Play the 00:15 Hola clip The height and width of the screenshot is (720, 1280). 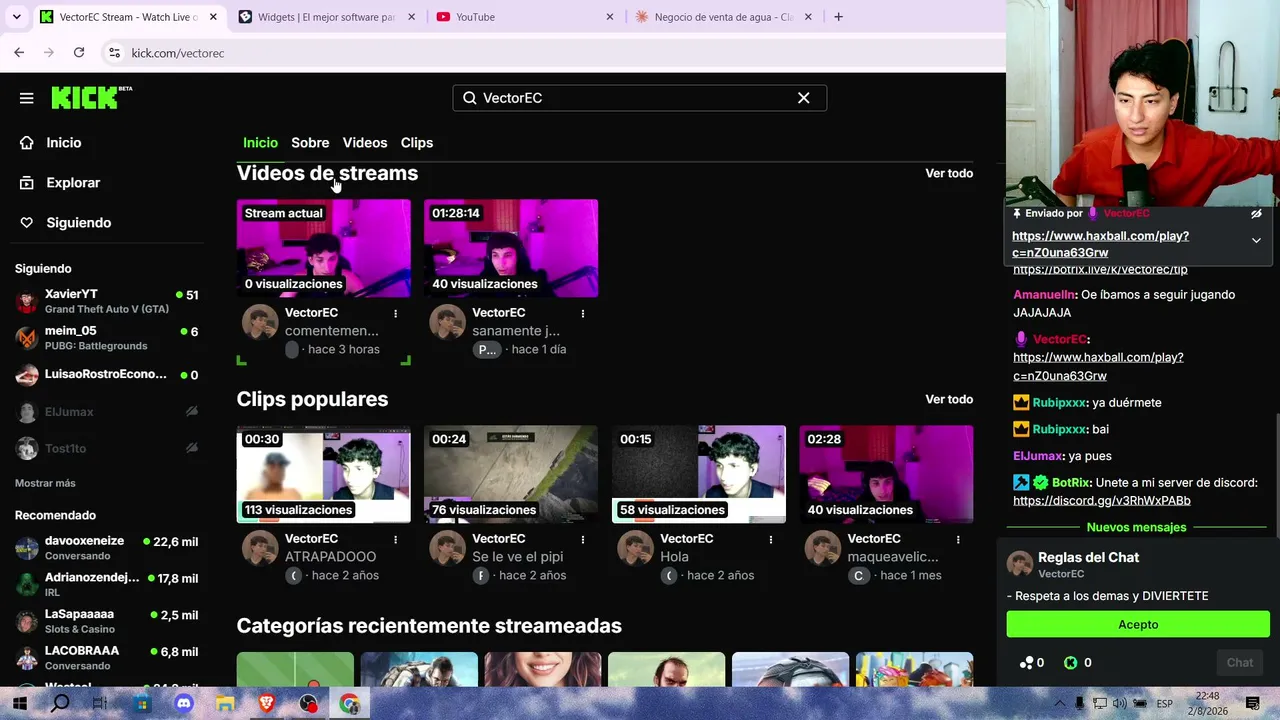pos(699,474)
